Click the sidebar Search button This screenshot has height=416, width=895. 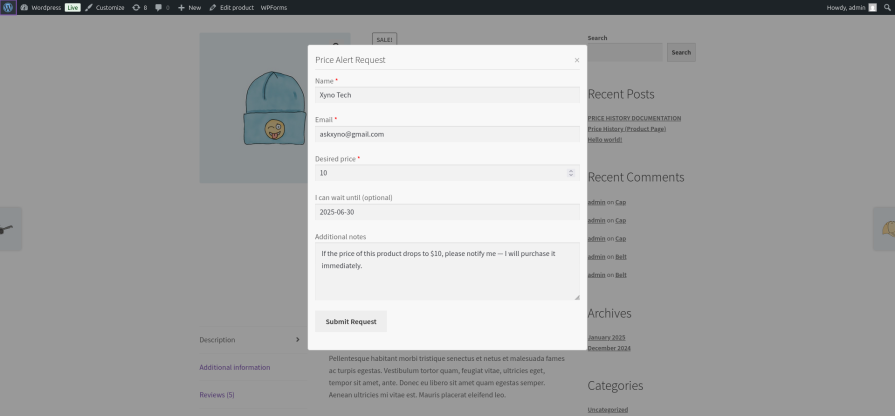click(681, 52)
